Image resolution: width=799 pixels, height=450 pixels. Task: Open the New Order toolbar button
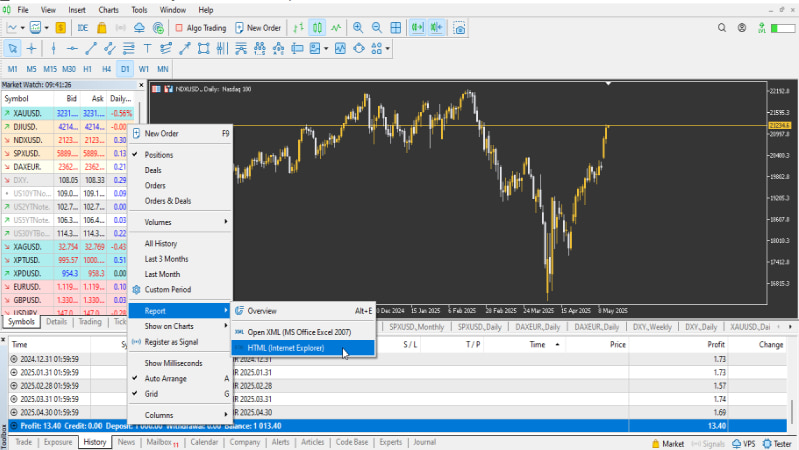[258, 28]
